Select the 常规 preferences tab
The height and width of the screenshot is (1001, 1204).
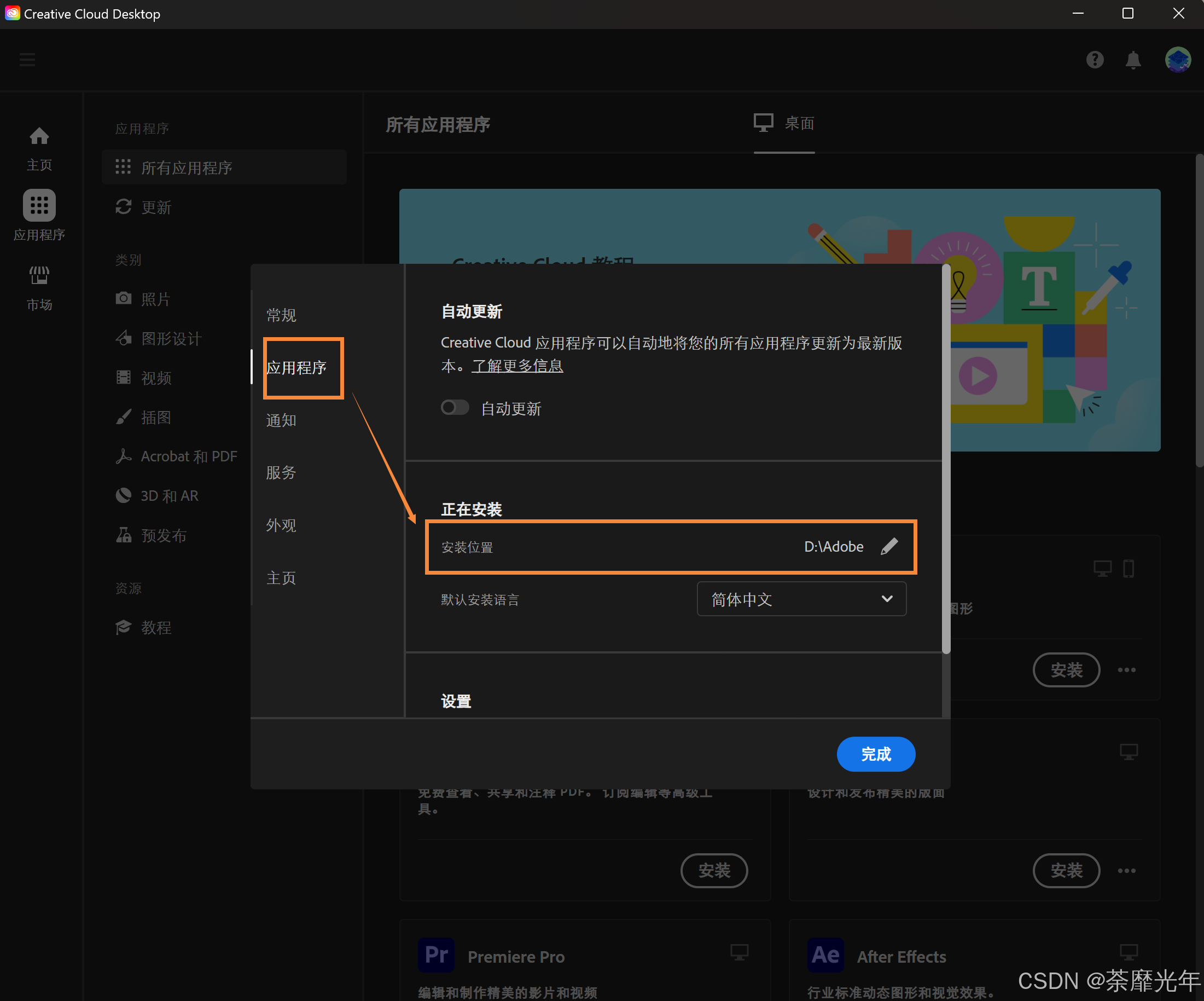tap(281, 315)
